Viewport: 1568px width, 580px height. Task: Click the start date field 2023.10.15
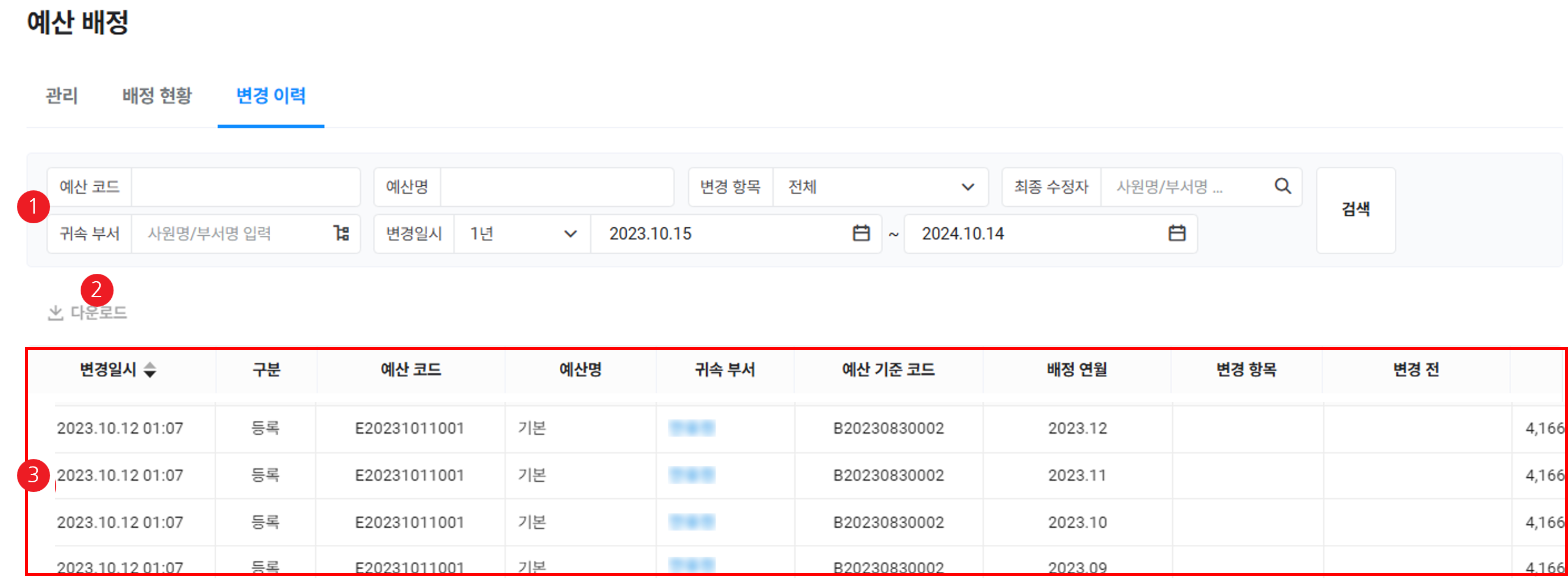[x=718, y=234]
